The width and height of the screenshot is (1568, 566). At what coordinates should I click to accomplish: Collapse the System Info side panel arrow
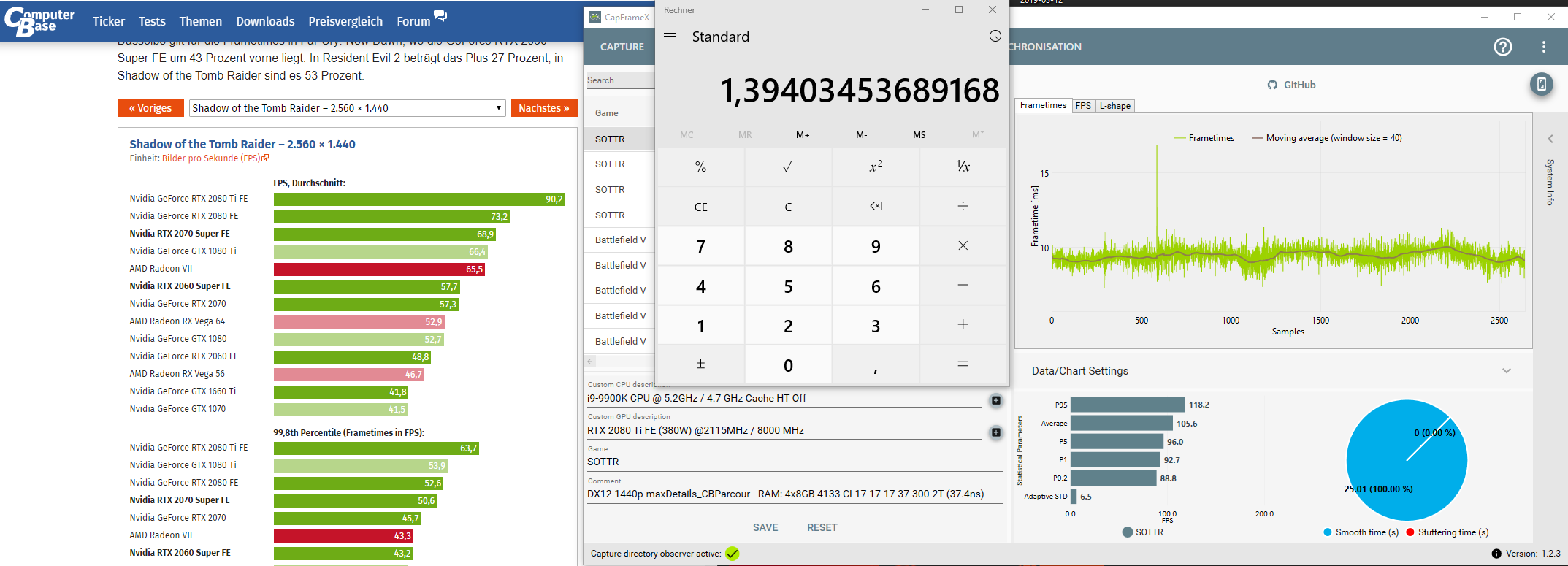click(1550, 139)
